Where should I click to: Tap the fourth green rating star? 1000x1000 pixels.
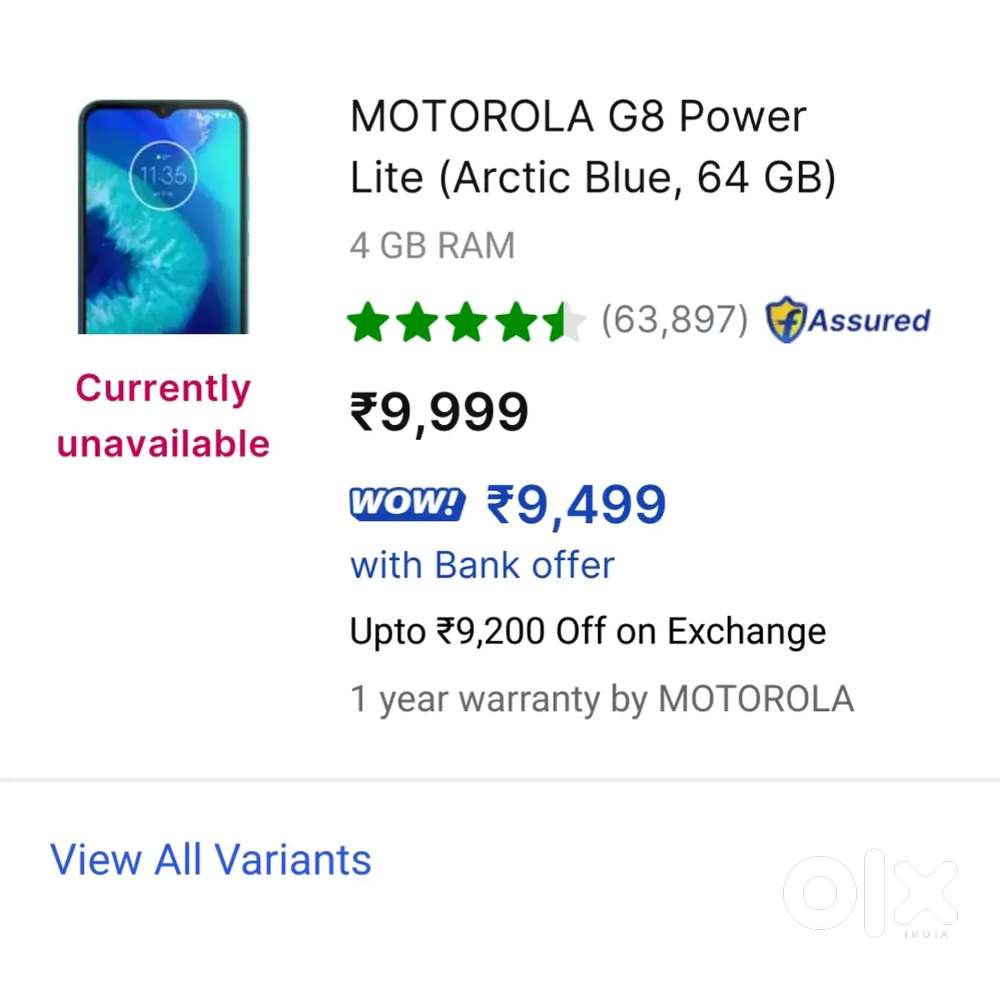click(x=514, y=322)
